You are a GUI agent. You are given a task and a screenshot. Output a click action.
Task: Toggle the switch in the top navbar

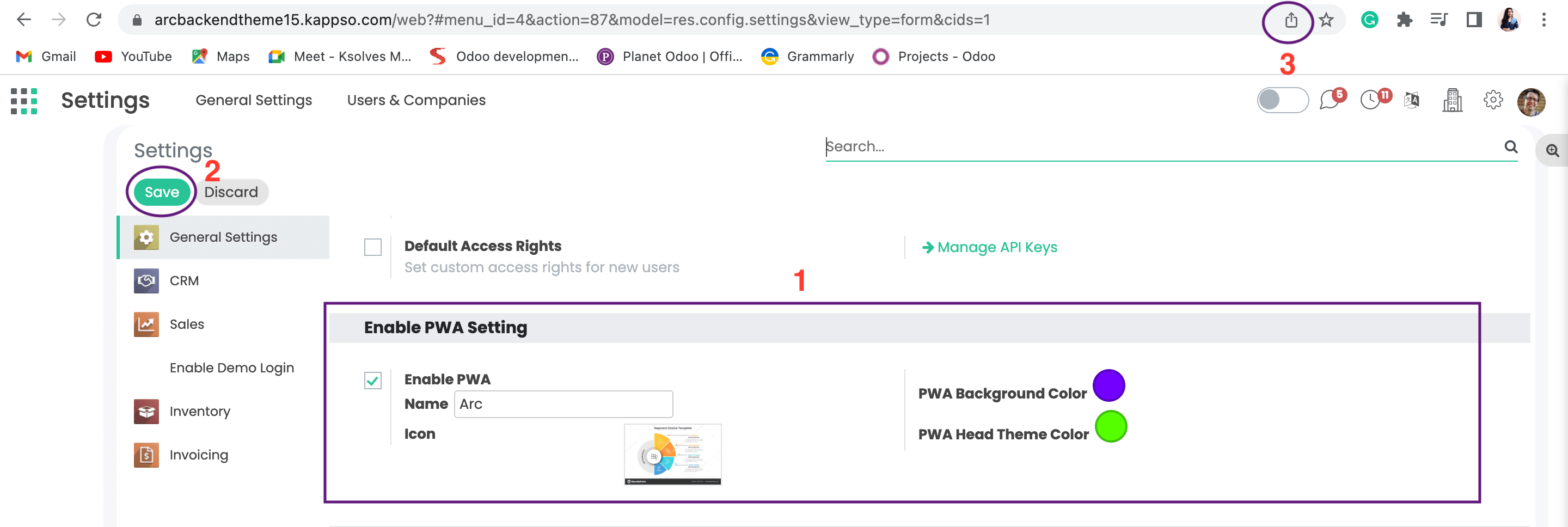coord(1282,100)
